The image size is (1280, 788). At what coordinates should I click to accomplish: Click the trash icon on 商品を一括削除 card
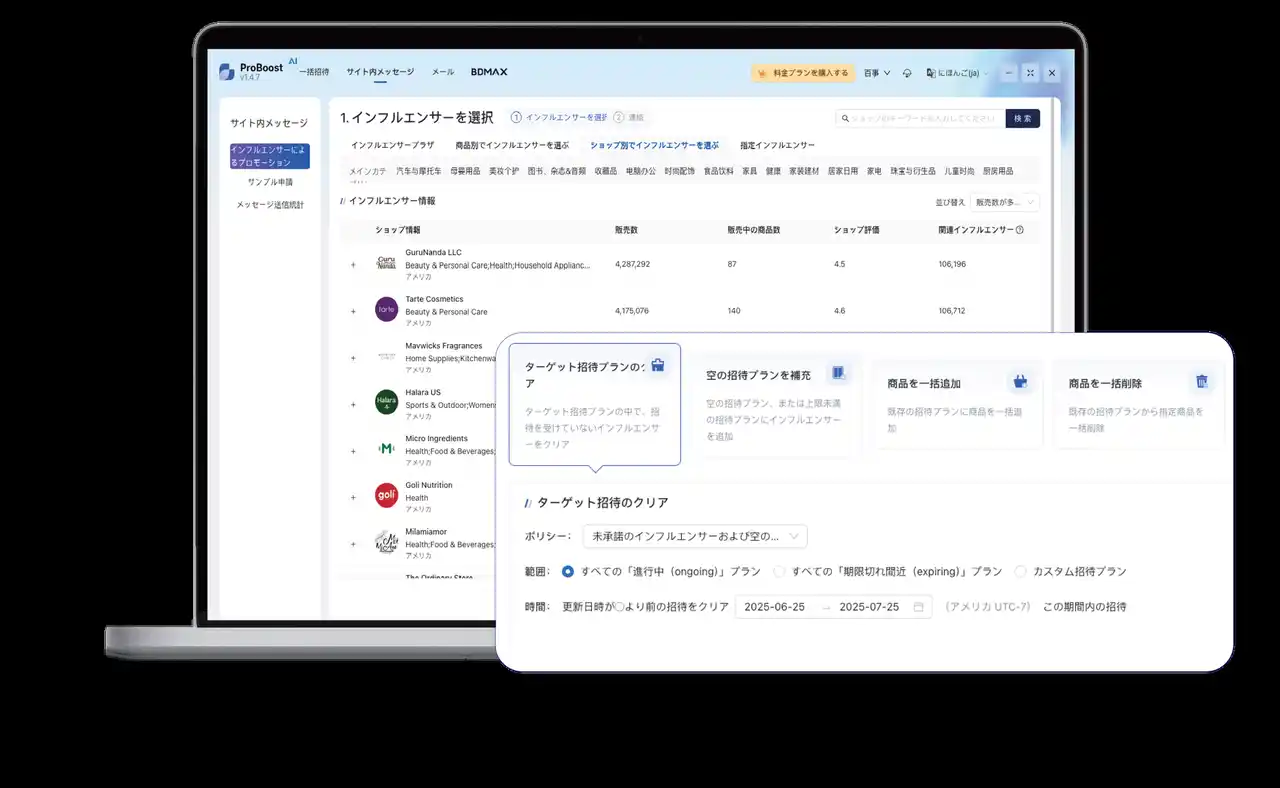(x=1201, y=381)
